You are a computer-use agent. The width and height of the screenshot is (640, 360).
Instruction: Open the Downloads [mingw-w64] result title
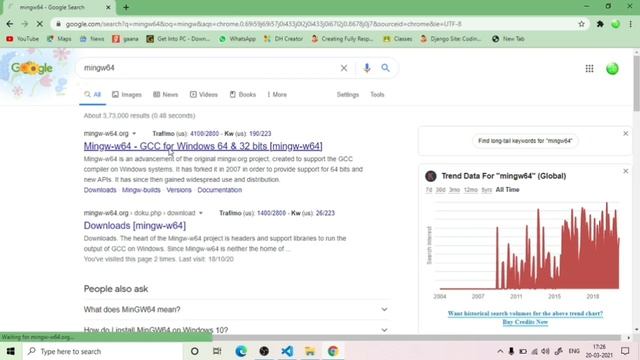point(135,225)
